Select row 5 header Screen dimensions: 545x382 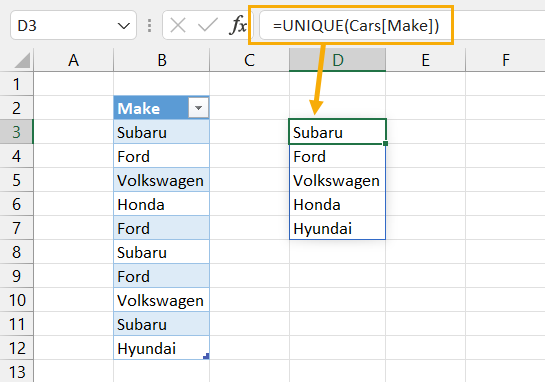(16, 180)
